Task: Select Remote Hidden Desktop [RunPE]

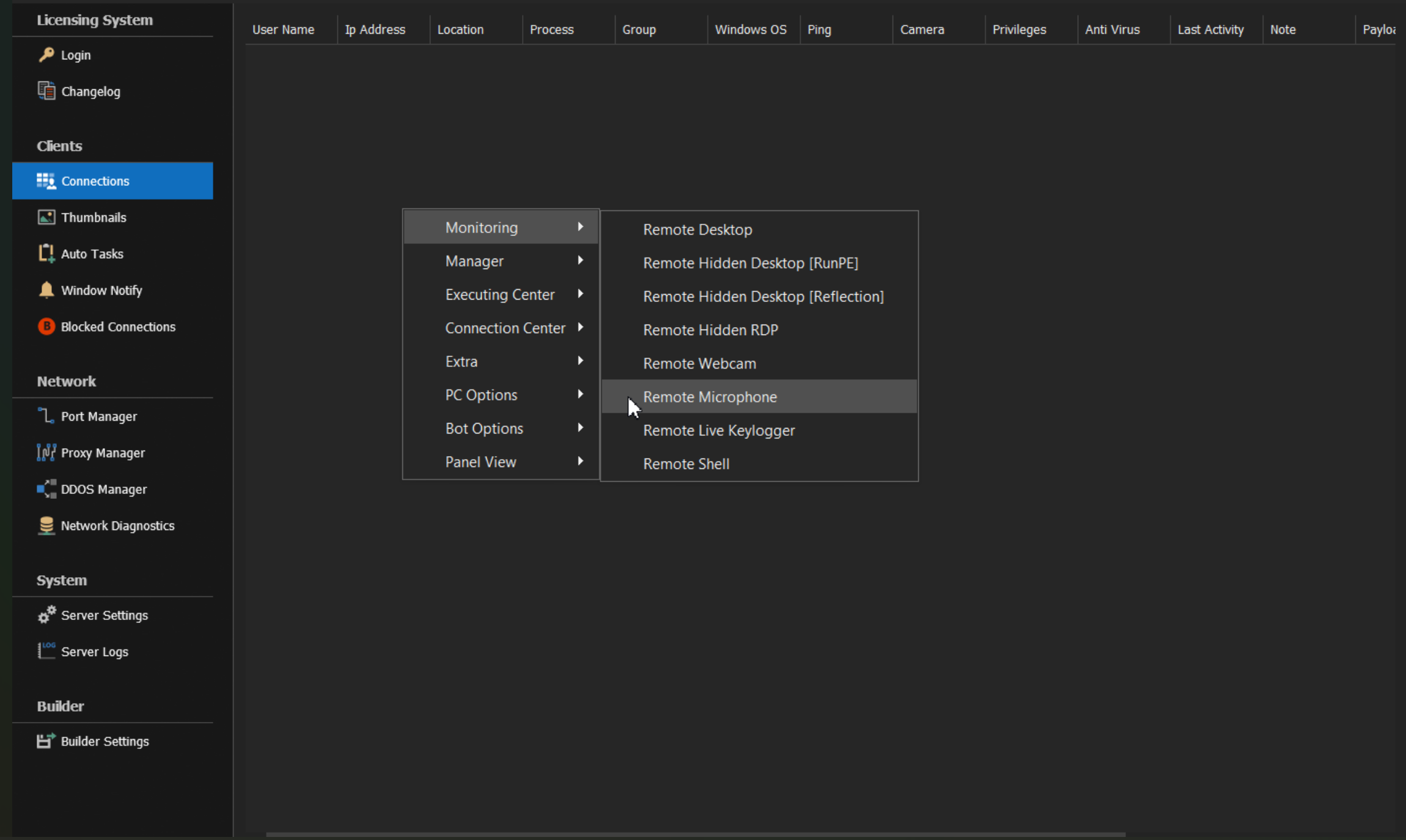Action: click(759, 263)
